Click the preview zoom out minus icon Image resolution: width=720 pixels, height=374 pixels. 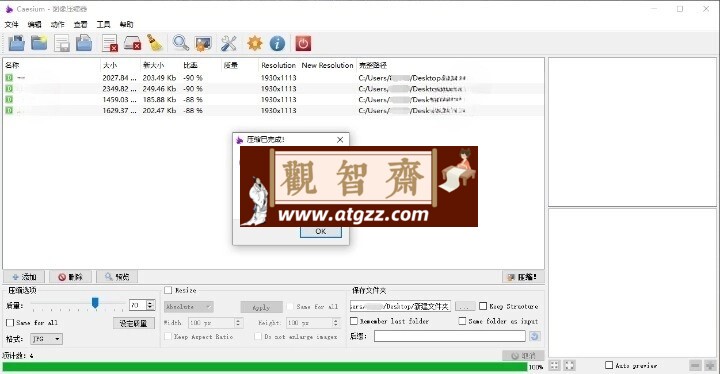[x=695, y=366]
